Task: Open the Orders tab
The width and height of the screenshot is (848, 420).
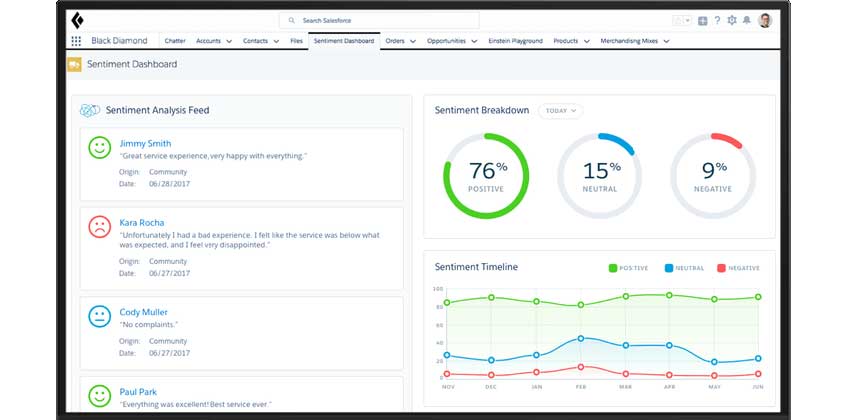Action: (395, 41)
